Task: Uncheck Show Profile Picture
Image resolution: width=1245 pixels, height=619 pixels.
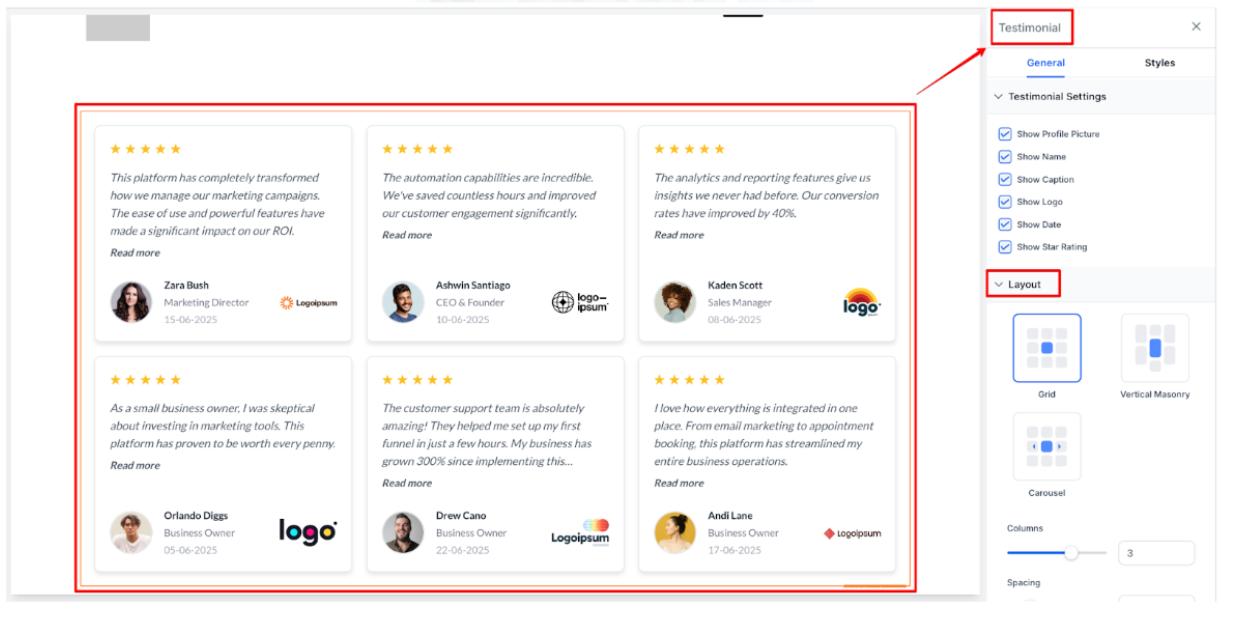Action: pos(1005,134)
